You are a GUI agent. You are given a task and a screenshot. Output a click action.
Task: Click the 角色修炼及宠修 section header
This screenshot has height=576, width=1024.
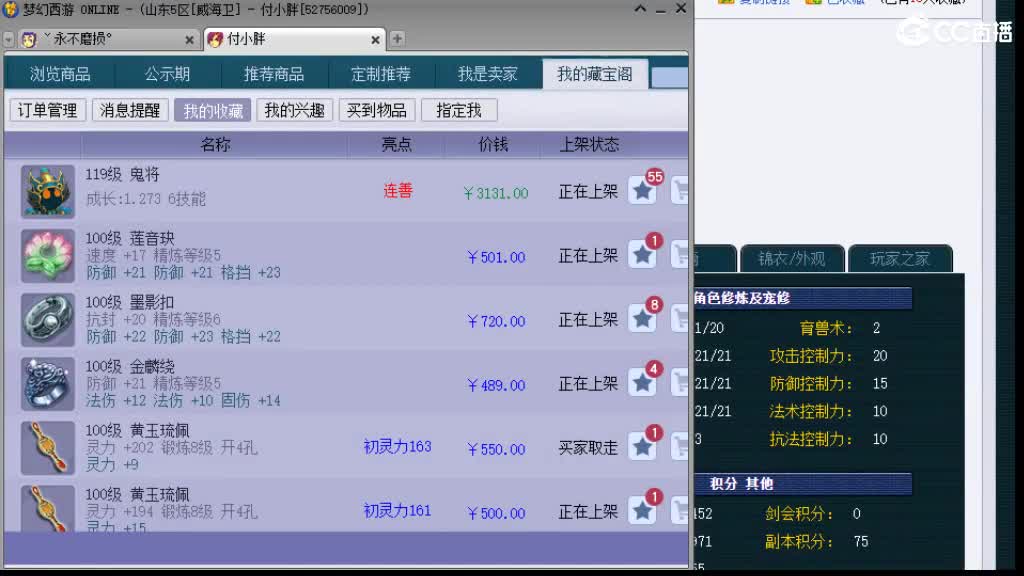(803, 298)
